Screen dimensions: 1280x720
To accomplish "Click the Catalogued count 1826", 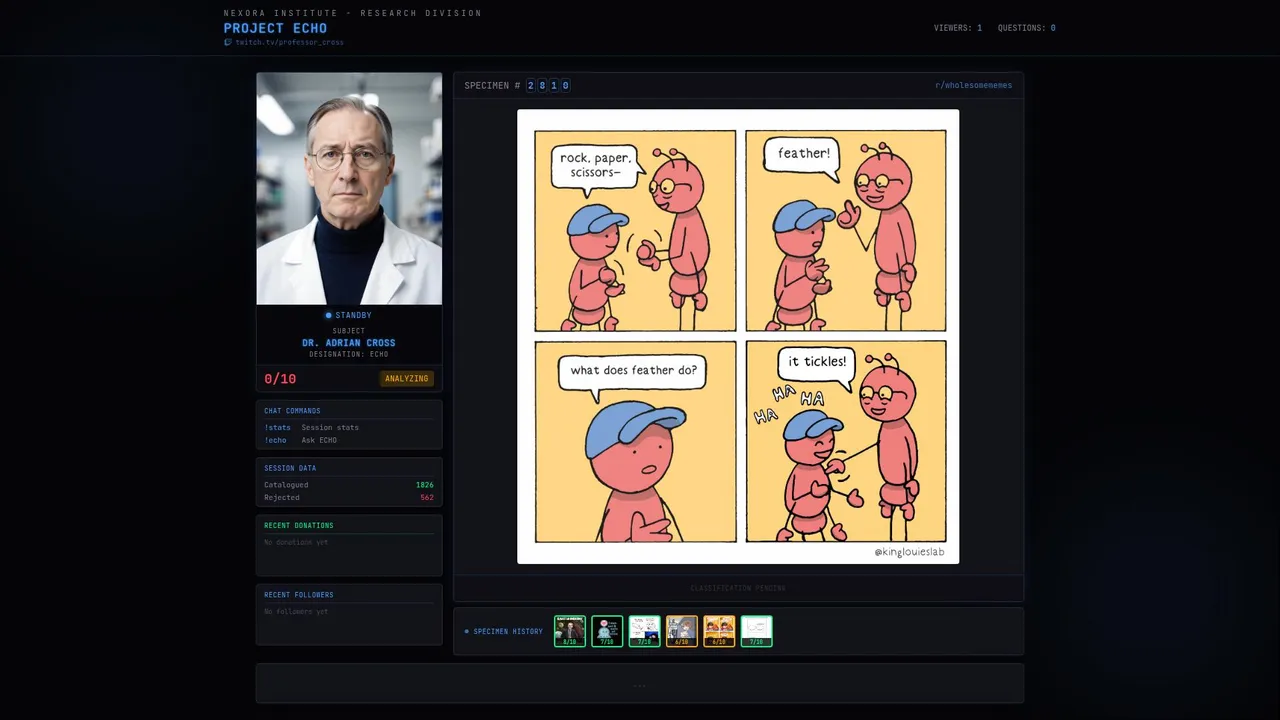I will click(425, 485).
